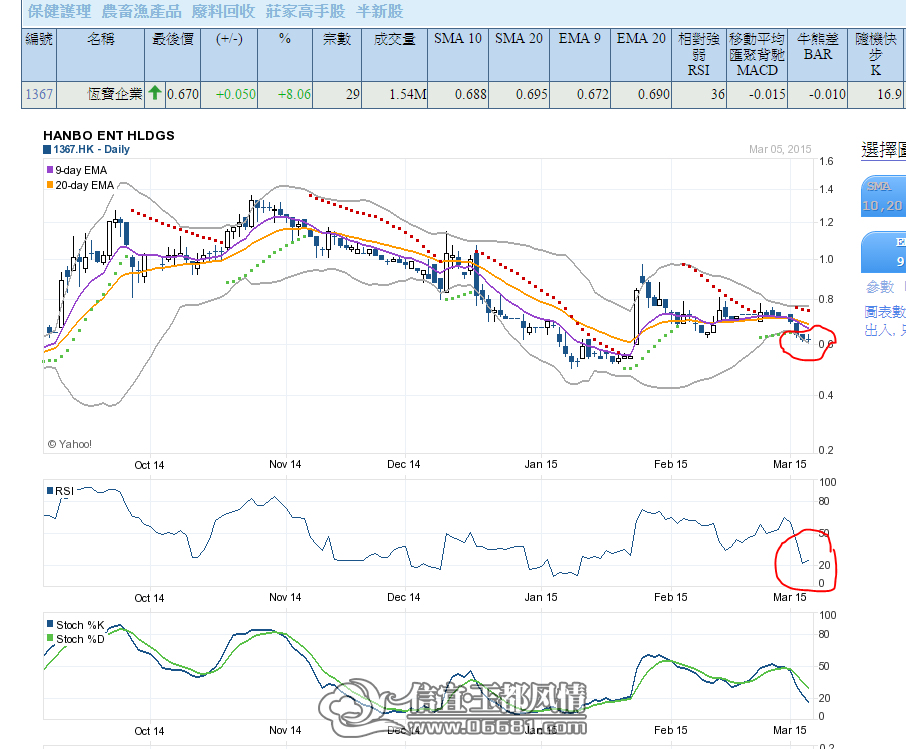Click the purple 9-day EMA legend swatch
This screenshot has width=906, height=749.
click(x=50, y=170)
